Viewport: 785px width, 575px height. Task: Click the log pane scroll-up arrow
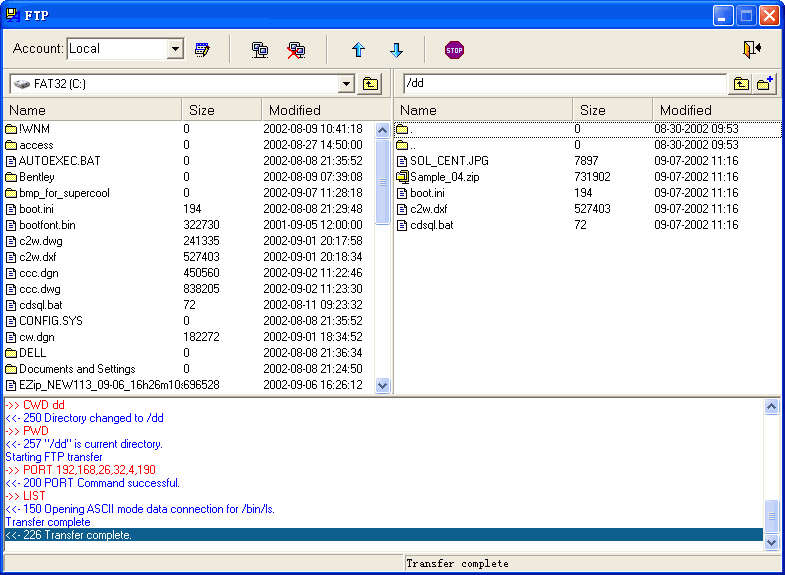tap(771, 407)
